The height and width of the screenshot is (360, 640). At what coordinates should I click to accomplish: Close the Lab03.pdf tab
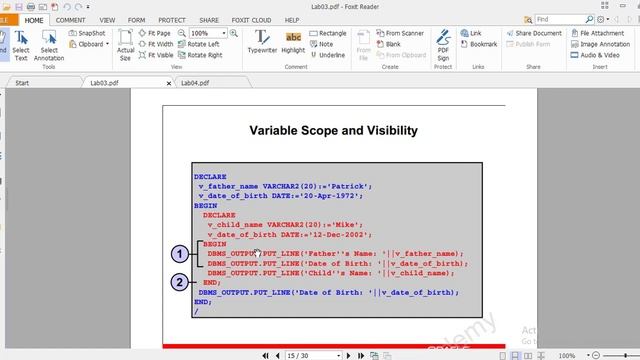pyautogui.click(x=169, y=83)
